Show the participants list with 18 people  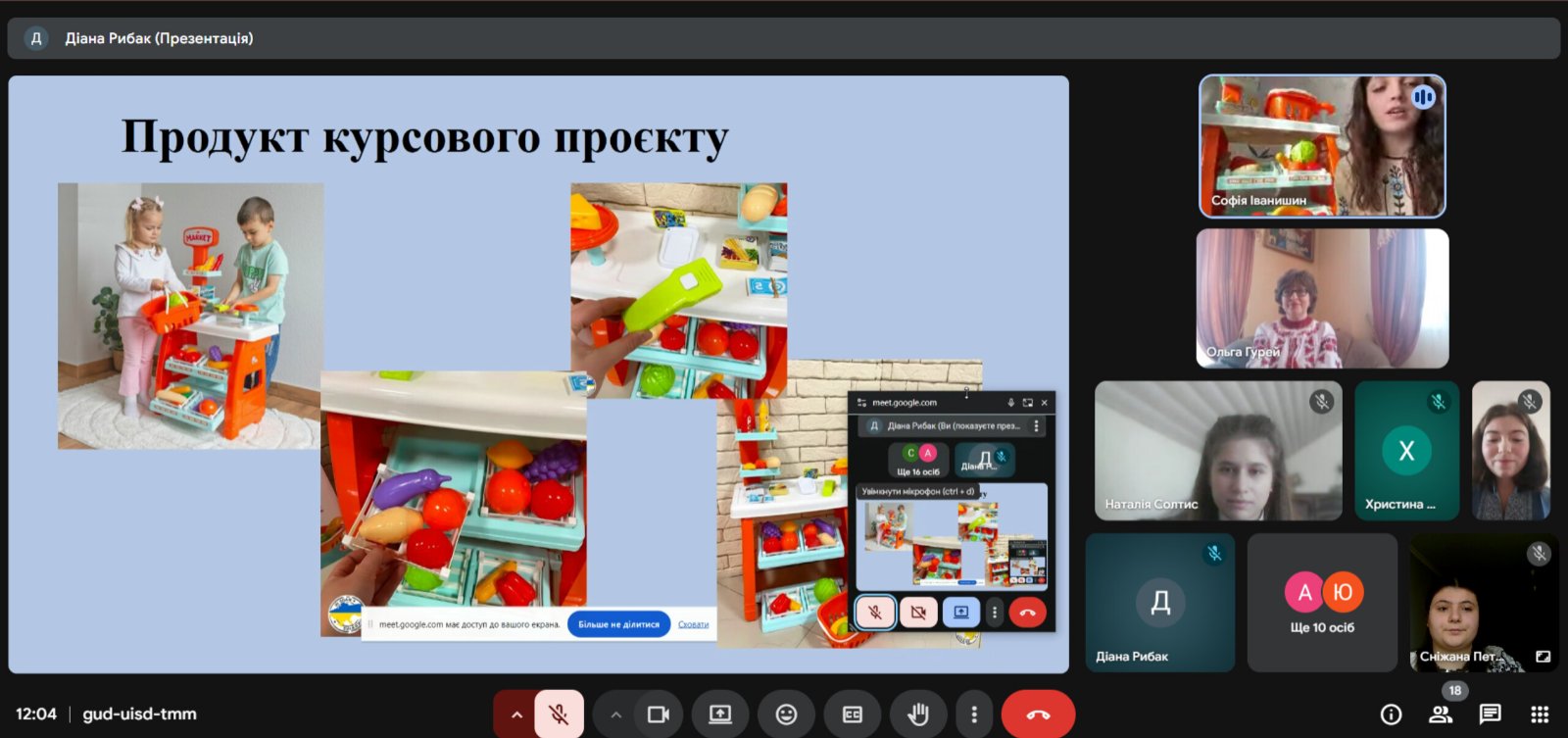click(1441, 714)
